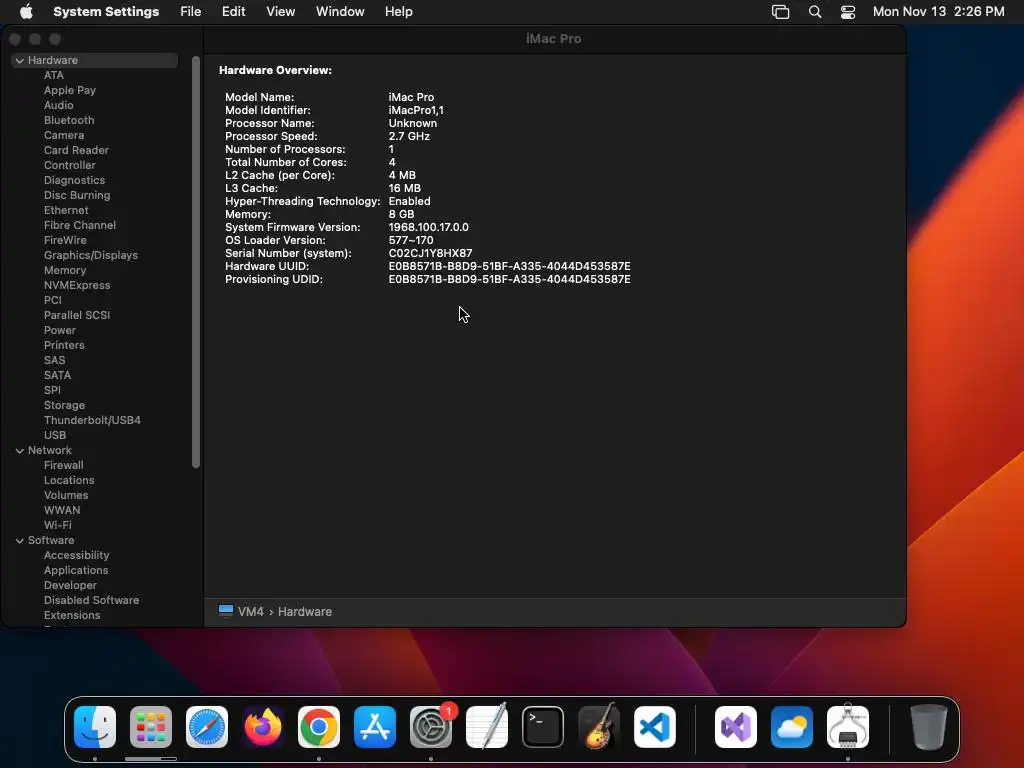Select Power in the sidebar
Image resolution: width=1024 pixels, height=768 pixels.
click(59, 330)
